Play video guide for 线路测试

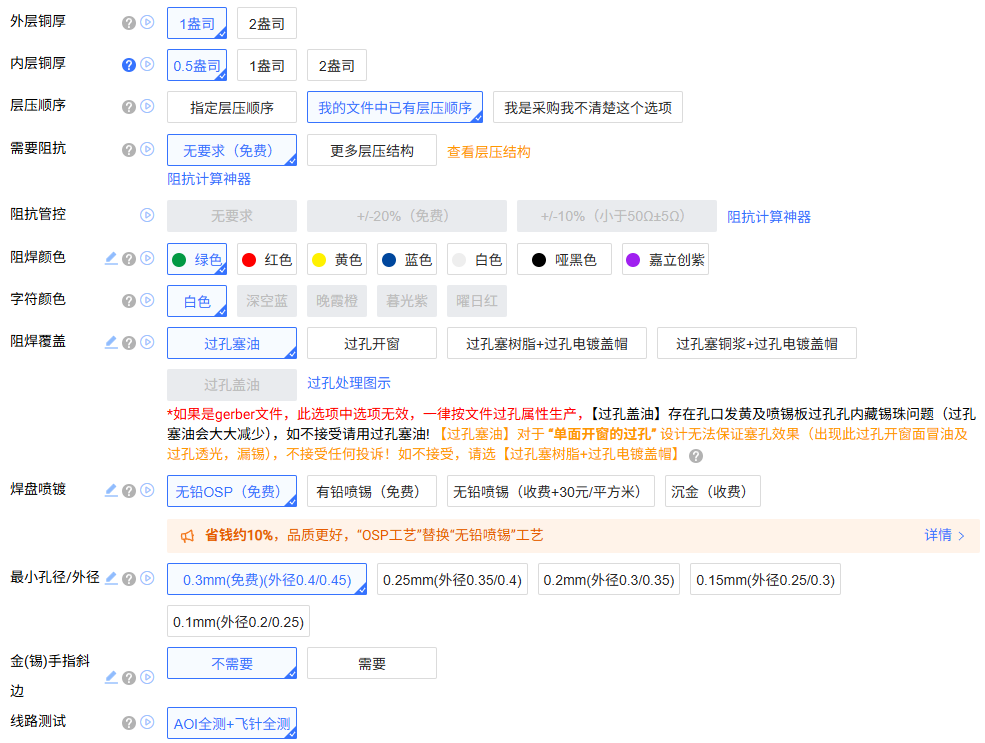[147, 722]
